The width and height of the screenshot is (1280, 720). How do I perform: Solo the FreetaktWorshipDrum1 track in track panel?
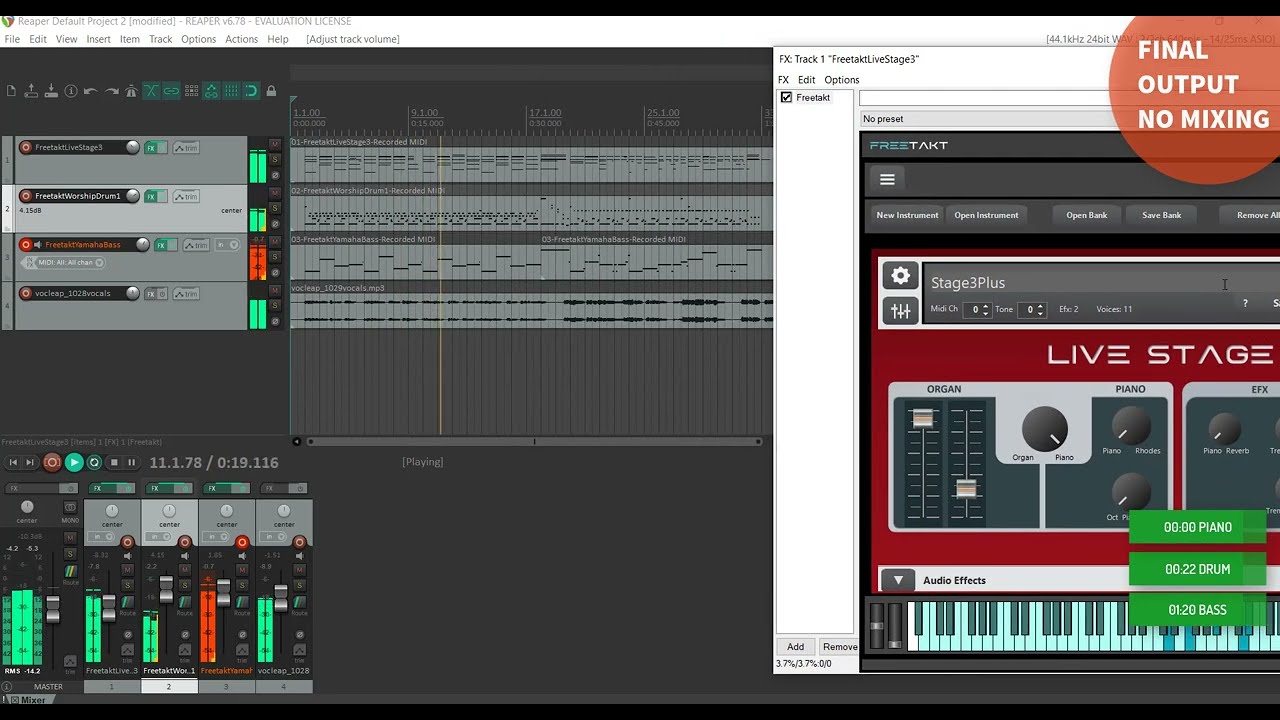pyautogui.click(x=275, y=208)
